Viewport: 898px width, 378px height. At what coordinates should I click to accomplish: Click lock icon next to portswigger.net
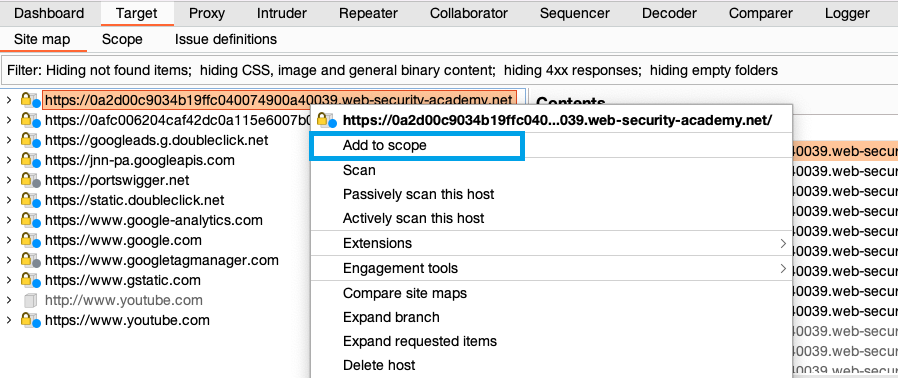click(x=30, y=180)
